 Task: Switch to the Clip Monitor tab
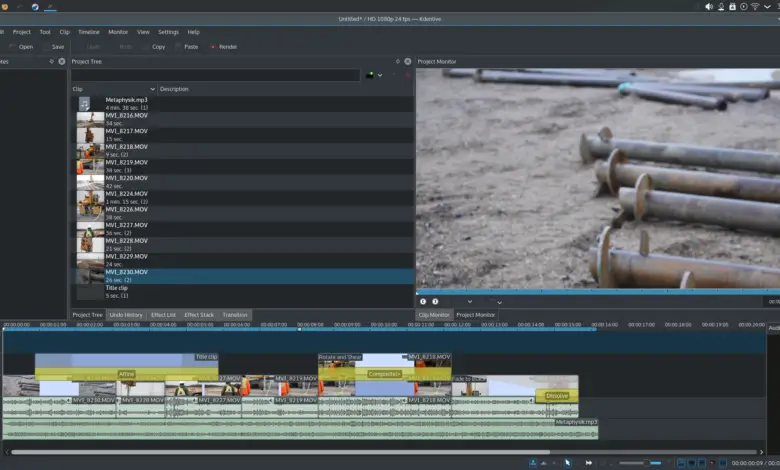tap(433, 315)
